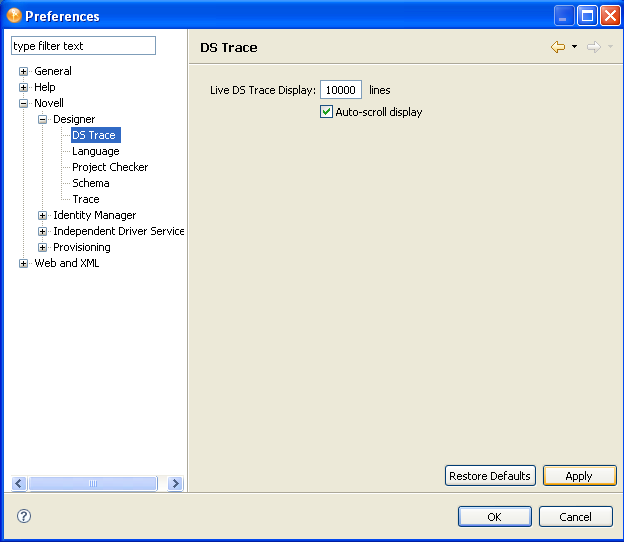Collapse the Novell tree node

point(23,103)
